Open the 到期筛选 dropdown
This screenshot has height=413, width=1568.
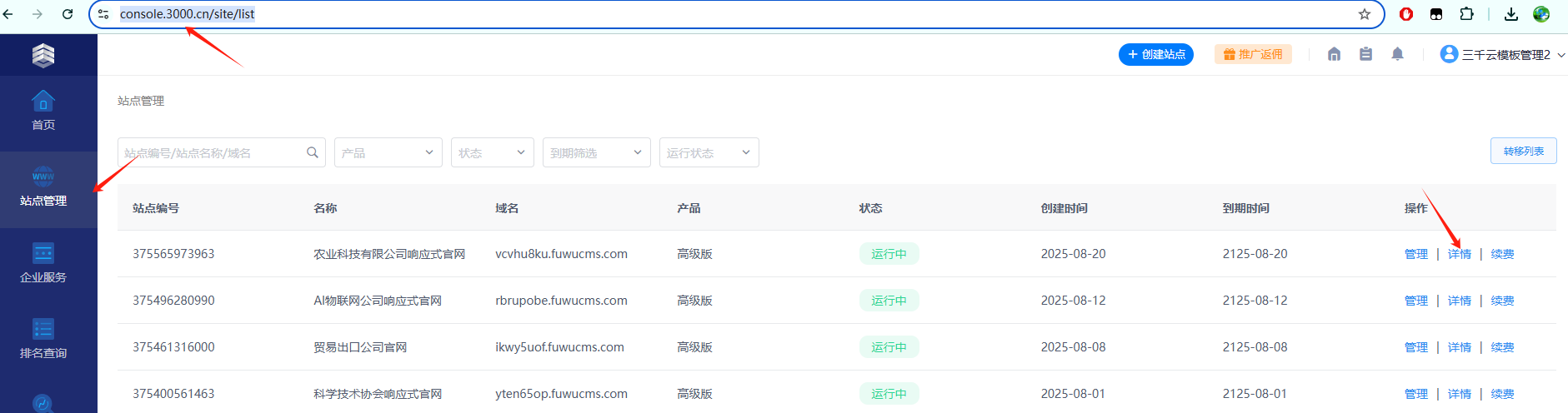[597, 152]
